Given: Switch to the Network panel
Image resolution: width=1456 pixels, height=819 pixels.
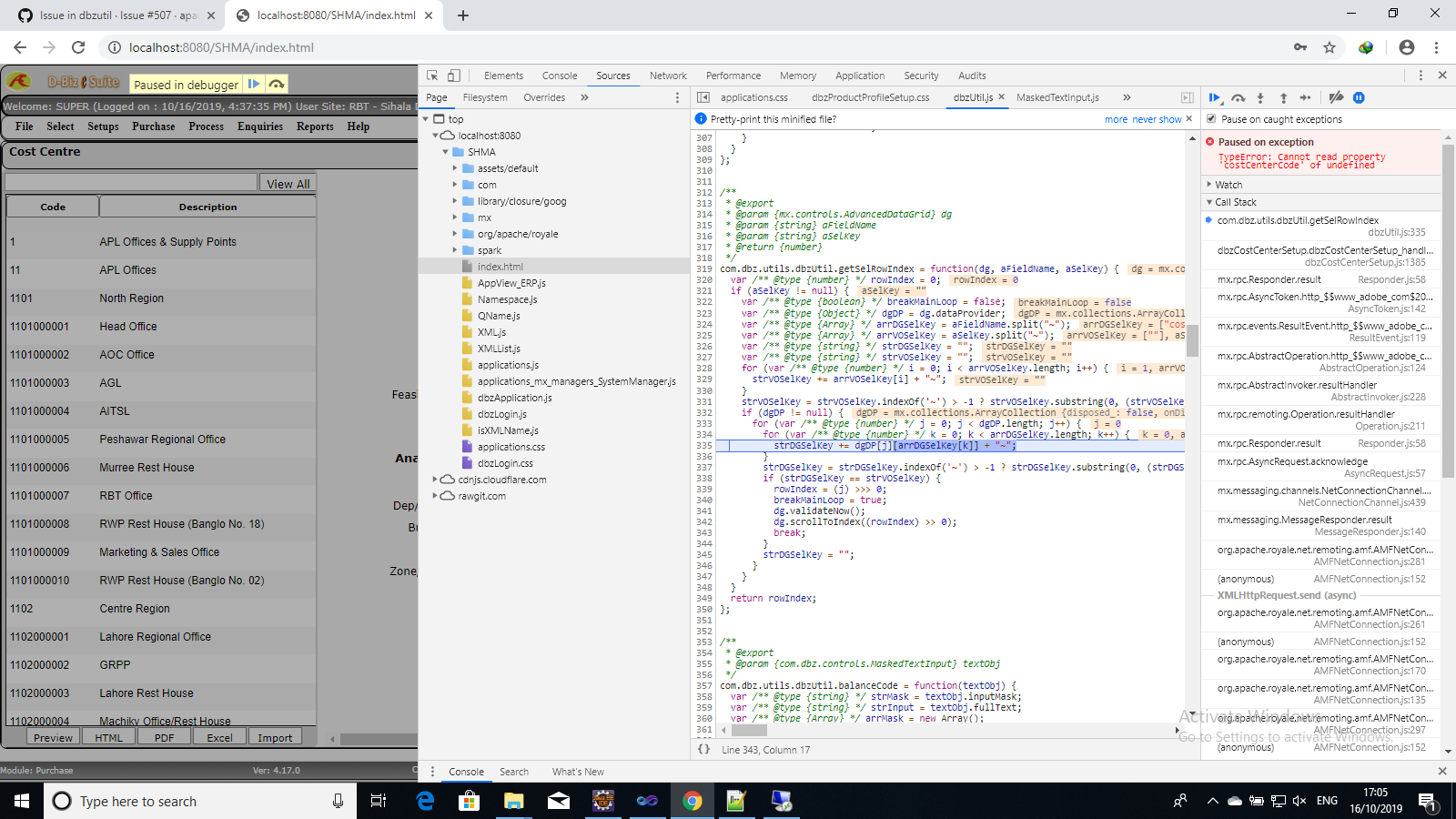Looking at the screenshot, I should [x=668, y=76].
